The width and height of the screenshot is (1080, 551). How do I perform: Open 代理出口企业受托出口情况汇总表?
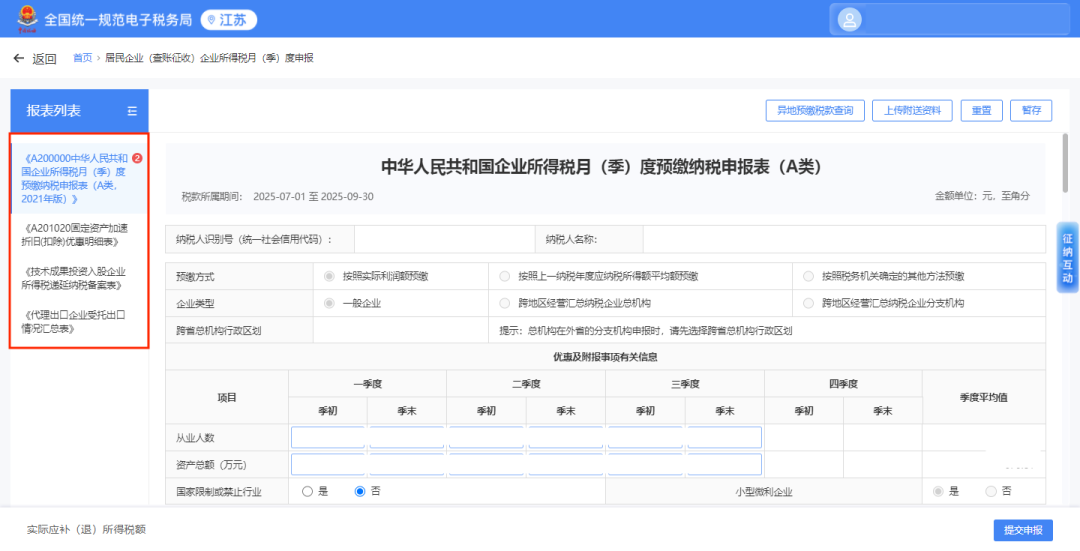75,321
